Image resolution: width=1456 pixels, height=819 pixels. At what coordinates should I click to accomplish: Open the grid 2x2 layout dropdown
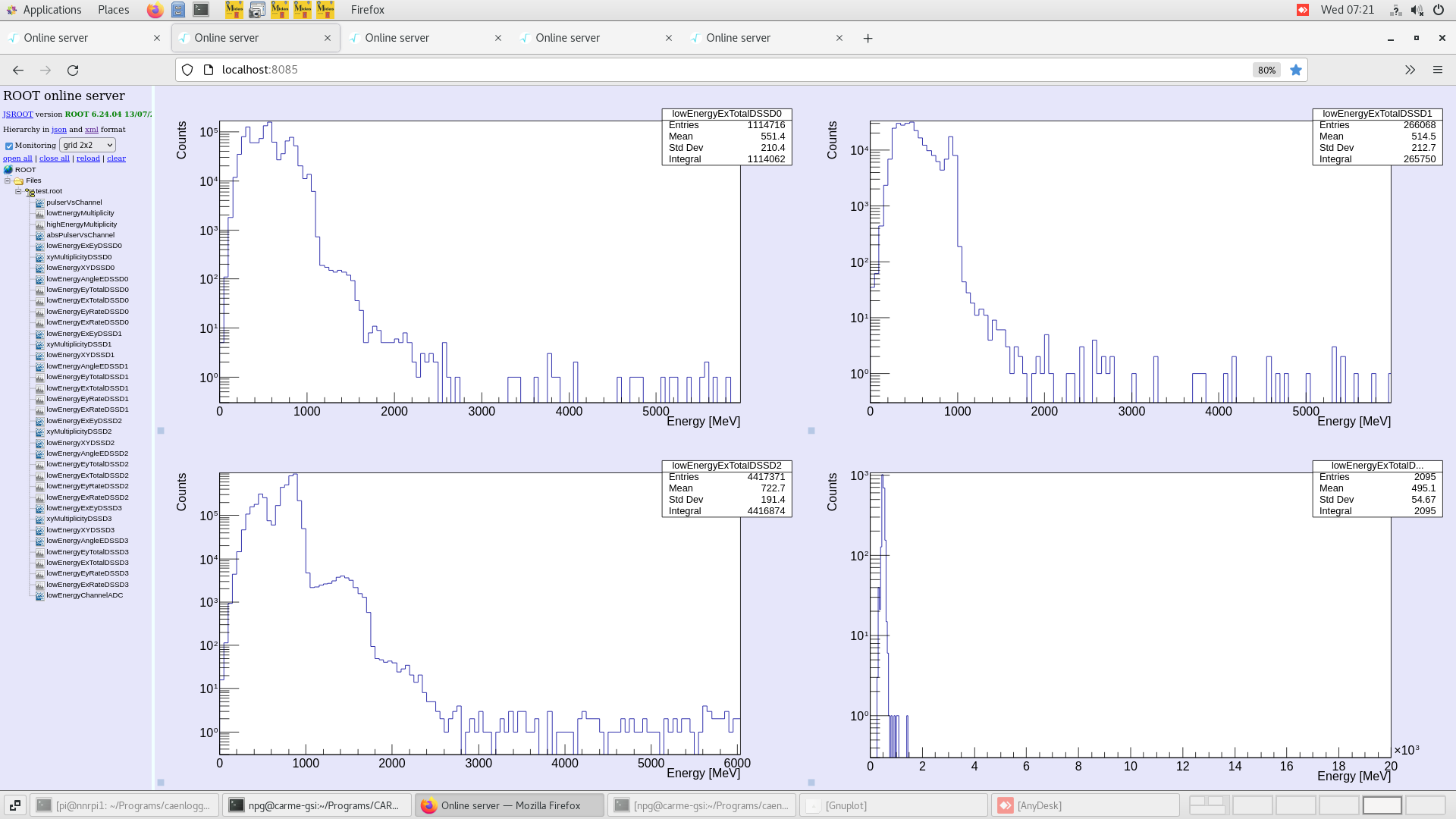[87, 145]
